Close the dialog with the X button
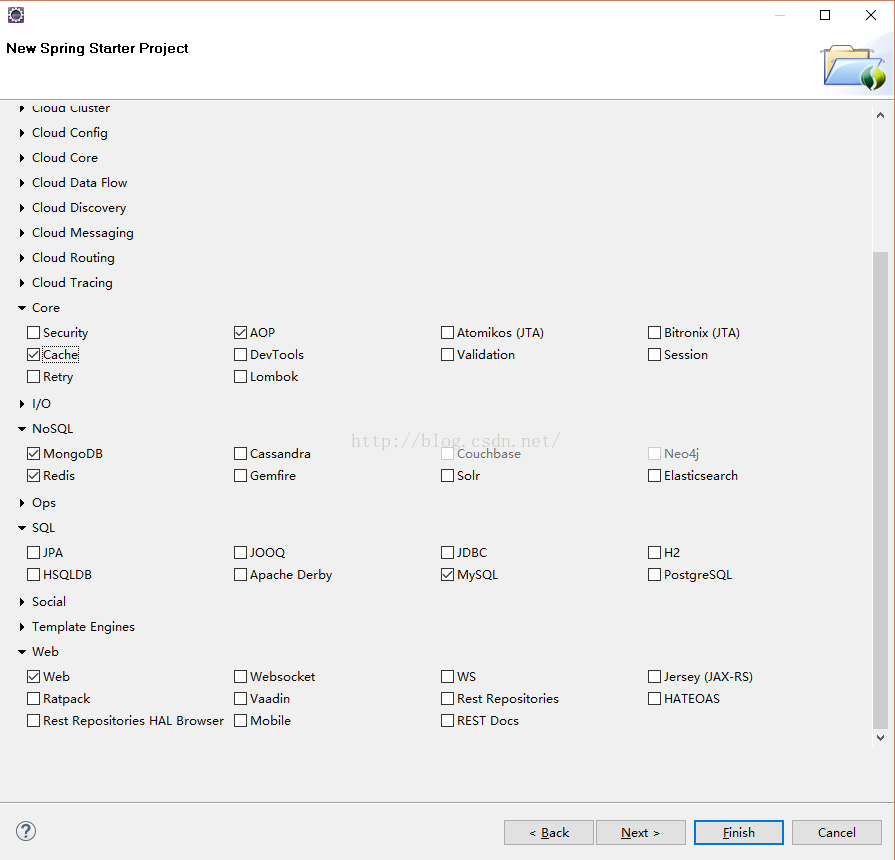This screenshot has height=860, width=895. pyautogui.click(x=870, y=15)
